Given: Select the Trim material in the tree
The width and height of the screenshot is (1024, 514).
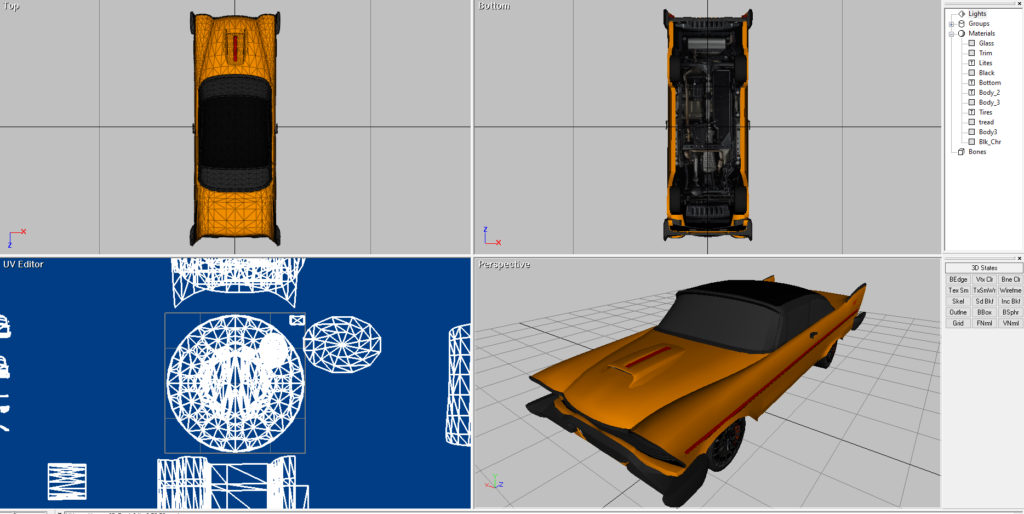Looking at the screenshot, I should [x=986, y=53].
